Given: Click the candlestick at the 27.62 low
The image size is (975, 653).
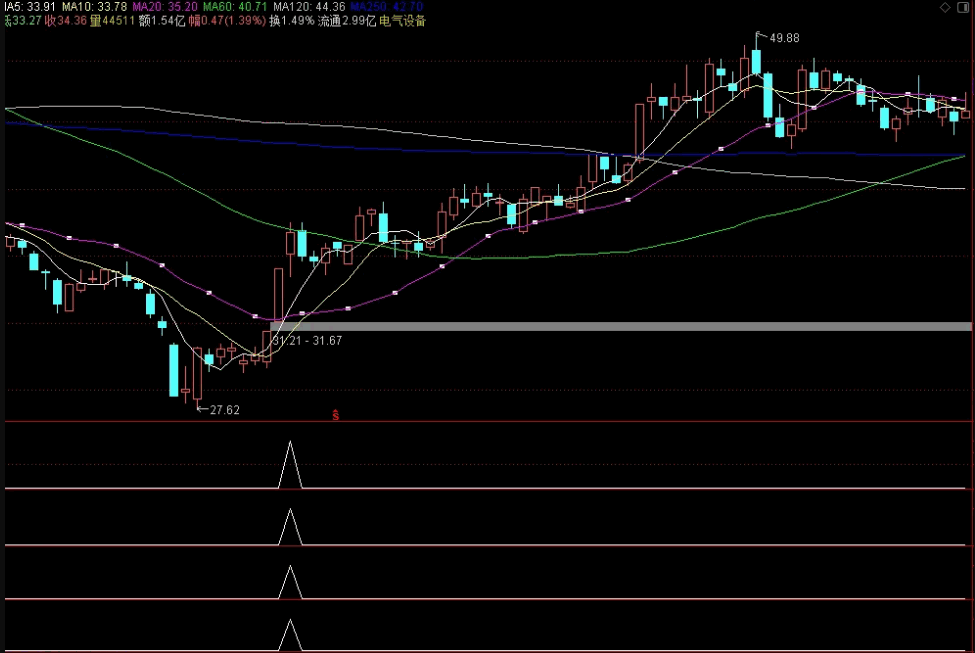Looking at the screenshot, I should click(x=198, y=374).
